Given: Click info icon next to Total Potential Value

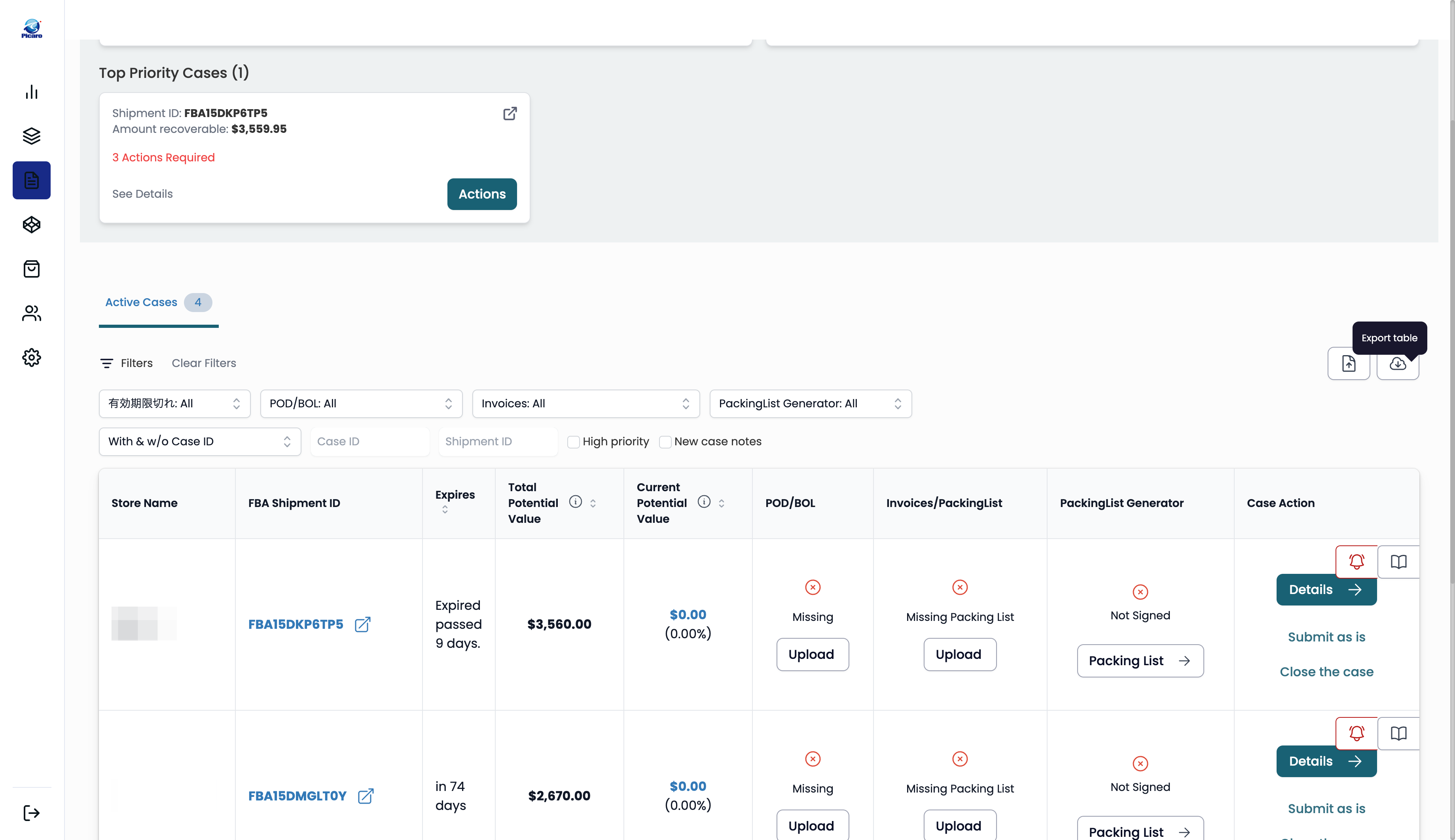Looking at the screenshot, I should [x=575, y=502].
